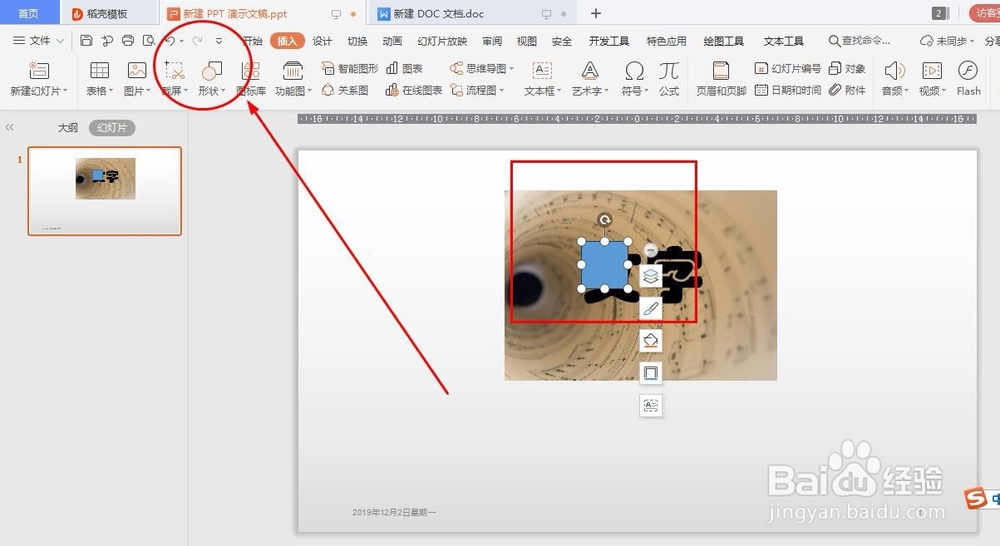The width and height of the screenshot is (1000, 546).
Task: Click Online Chart (在线图表)
Action: click(414, 91)
